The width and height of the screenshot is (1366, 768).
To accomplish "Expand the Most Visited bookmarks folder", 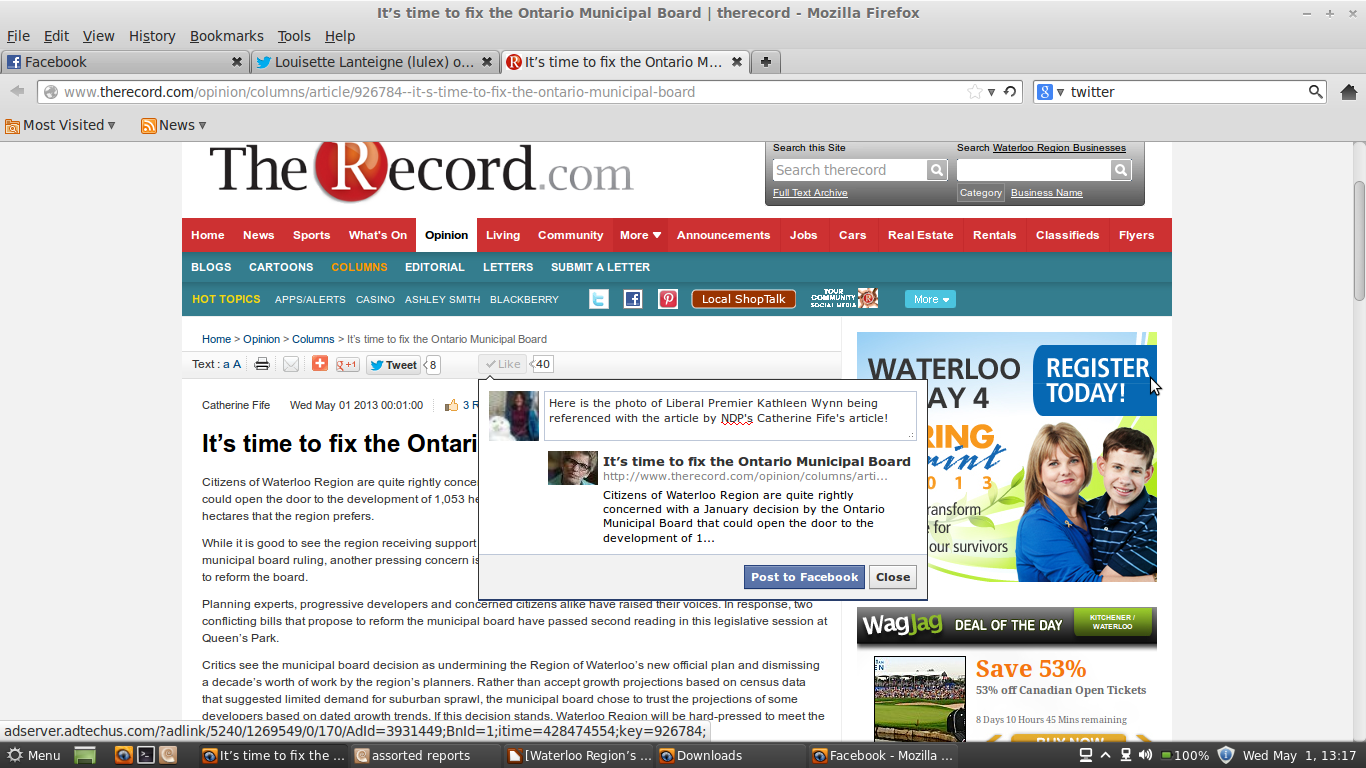I will pos(60,125).
